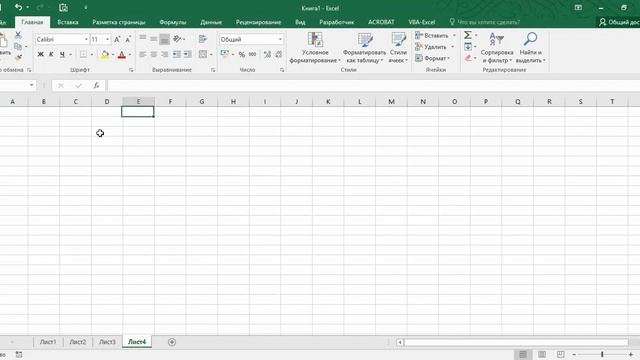Screen dimensions: 640x360
Task: Align text to middle
Action: point(153,39)
